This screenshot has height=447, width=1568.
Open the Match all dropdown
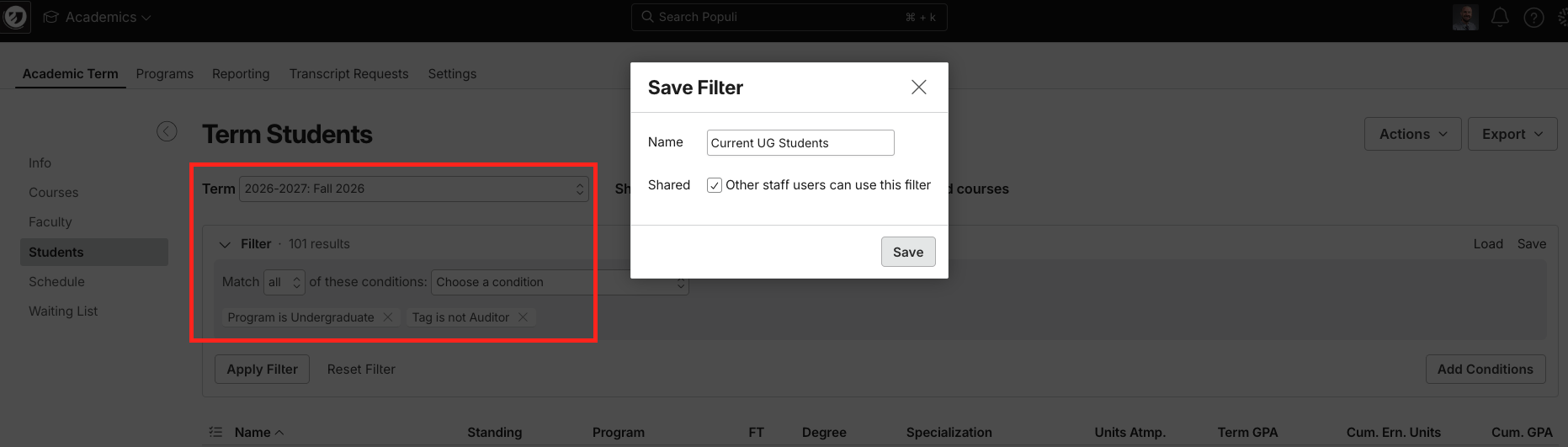[284, 282]
